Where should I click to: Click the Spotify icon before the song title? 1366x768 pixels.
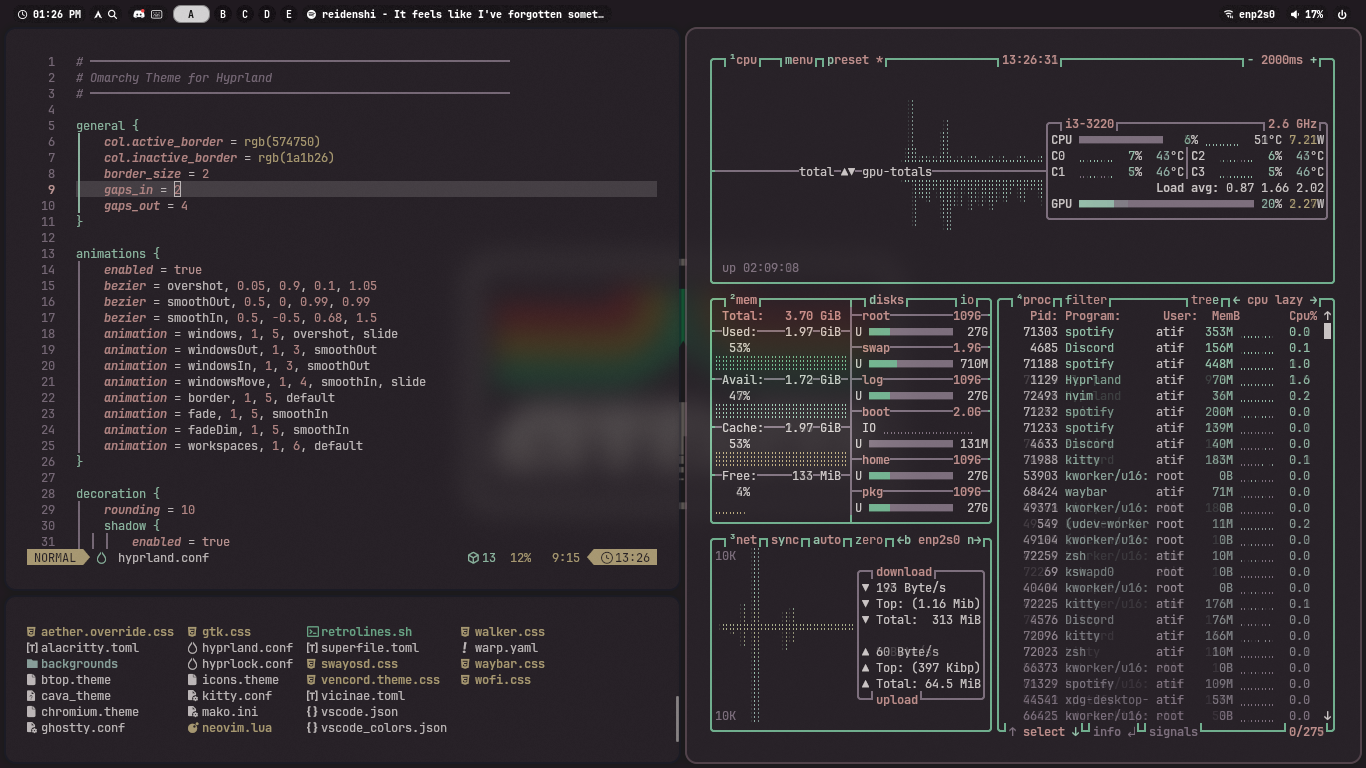pyautogui.click(x=312, y=15)
